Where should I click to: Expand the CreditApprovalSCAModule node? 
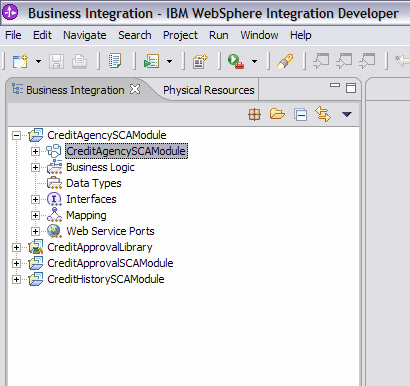click(16, 263)
